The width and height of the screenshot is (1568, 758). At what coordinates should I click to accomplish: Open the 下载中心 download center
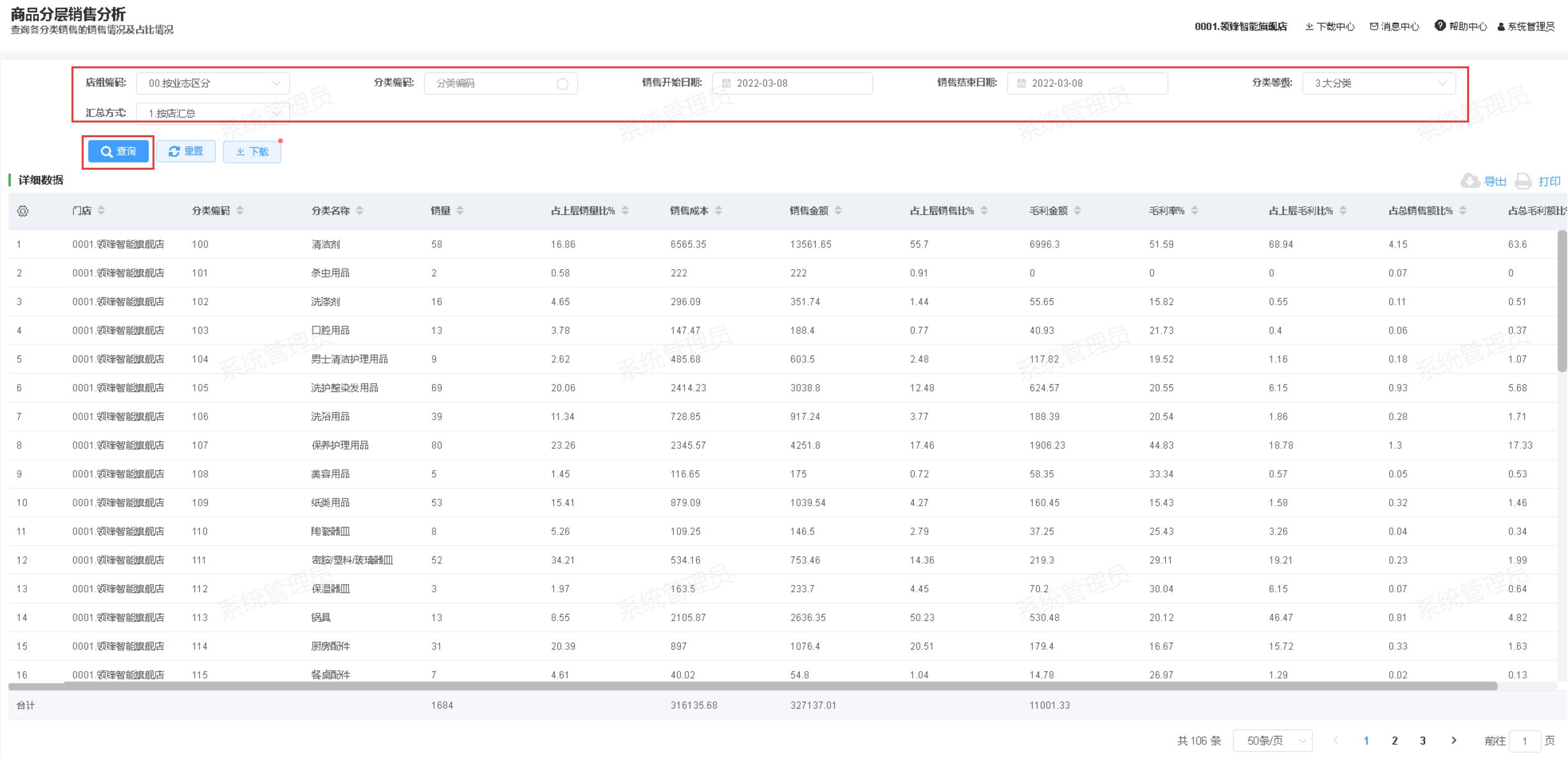click(x=1330, y=26)
